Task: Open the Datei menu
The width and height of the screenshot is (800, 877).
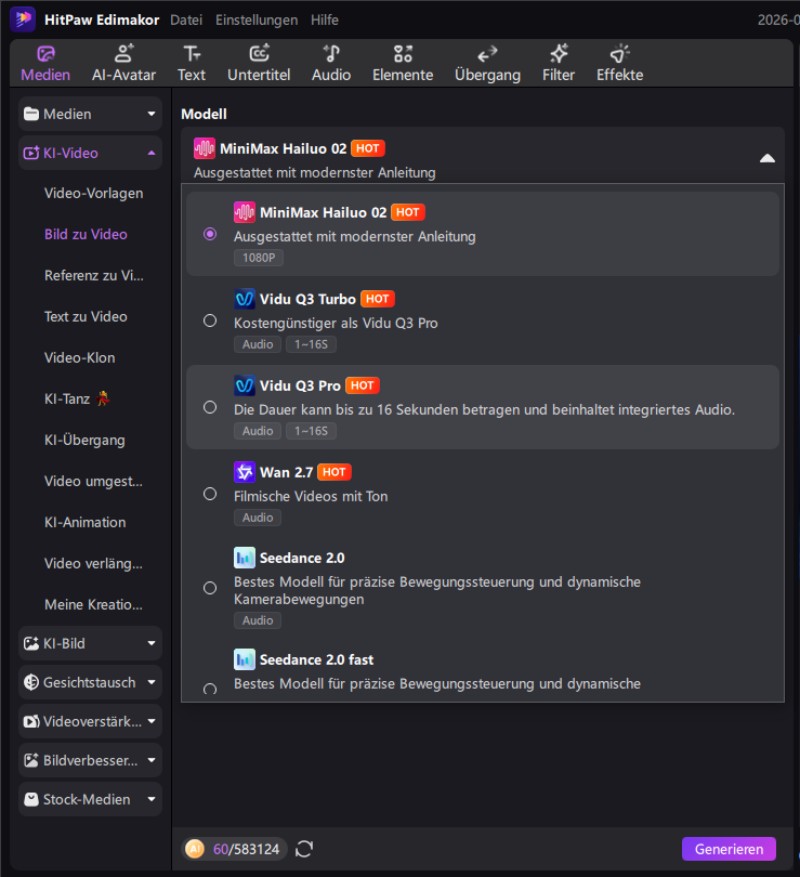Action: click(186, 20)
